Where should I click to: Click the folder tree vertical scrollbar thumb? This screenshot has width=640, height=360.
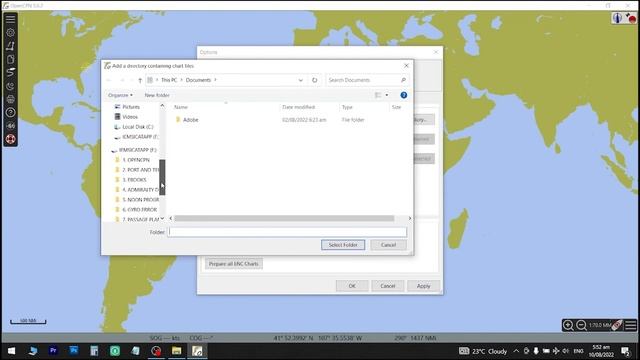pyautogui.click(x=162, y=177)
